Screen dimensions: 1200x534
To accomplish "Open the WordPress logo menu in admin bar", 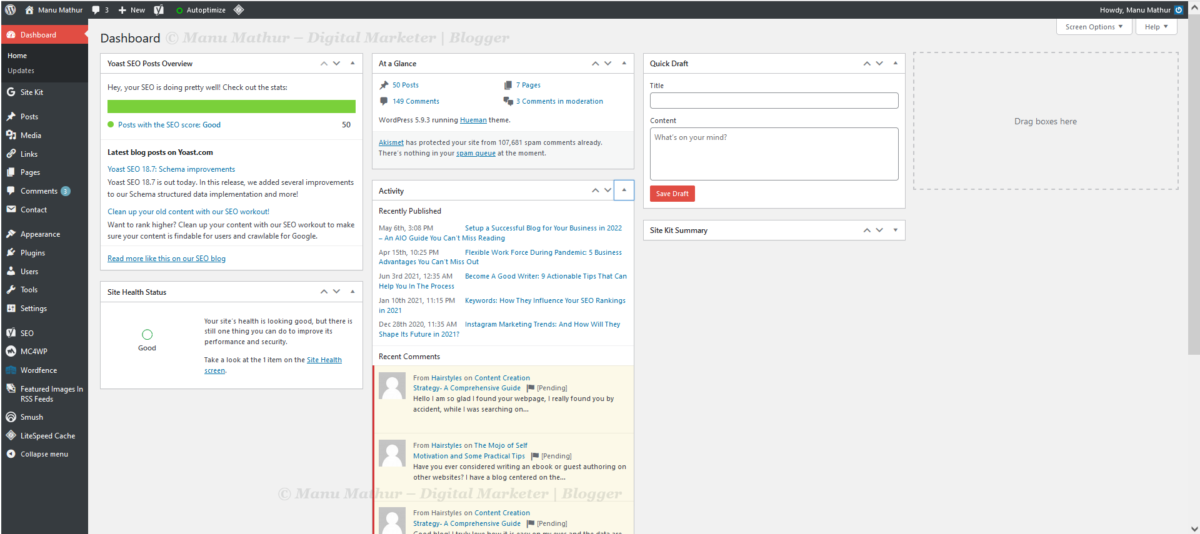I will tap(9, 9).
